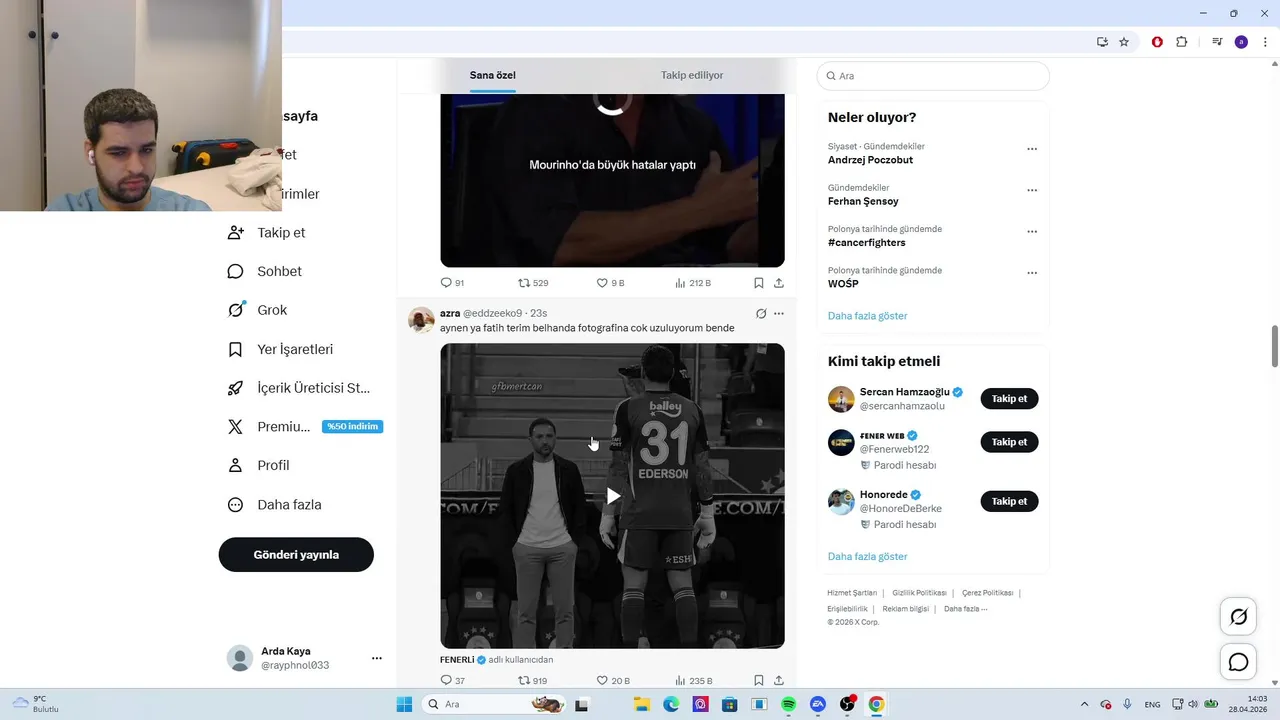Click the Ara search field on X
The width and height of the screenshot is (1280, 720).
click(933, 76)
